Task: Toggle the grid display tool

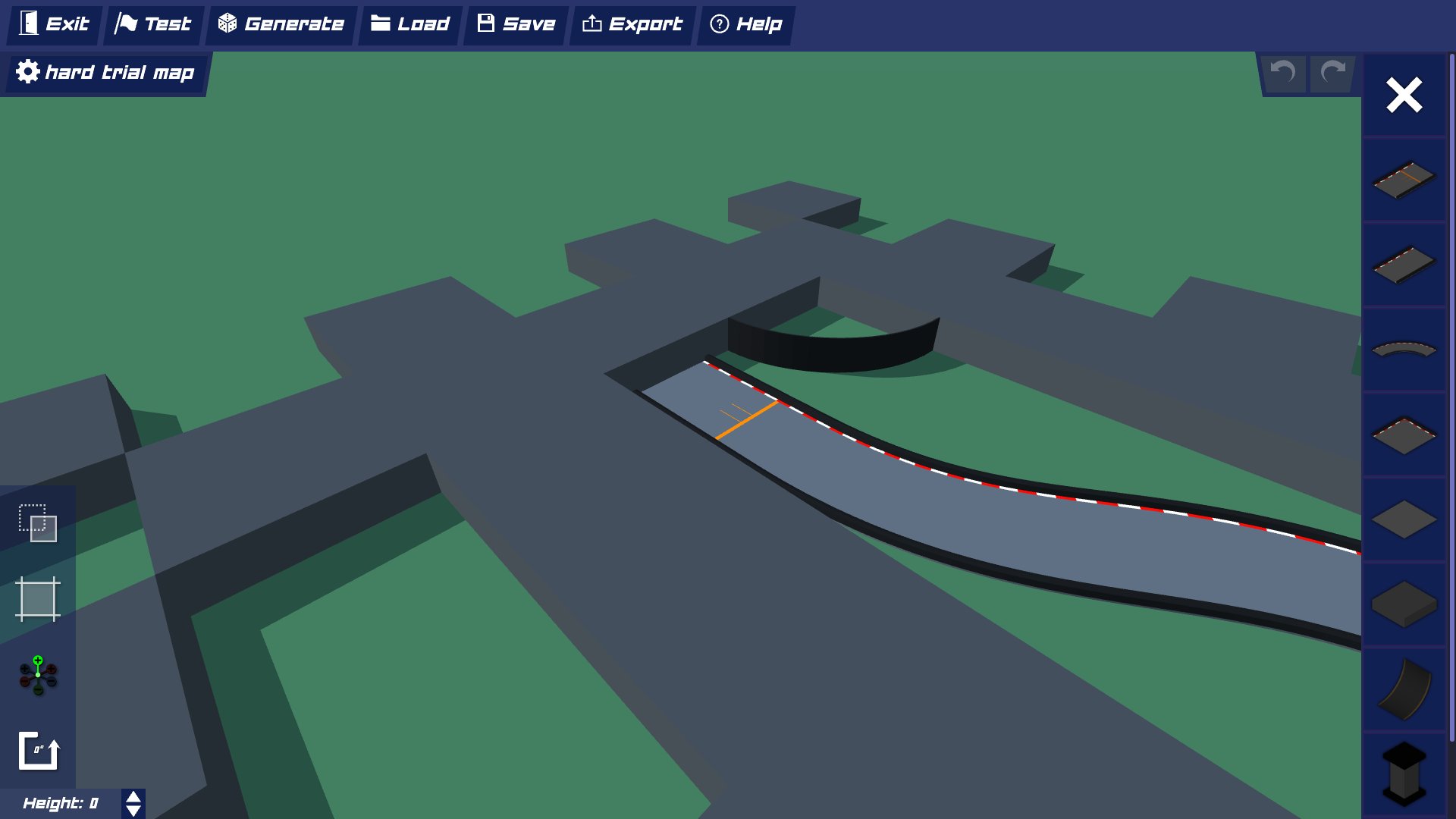Action: tap(37, 599)
